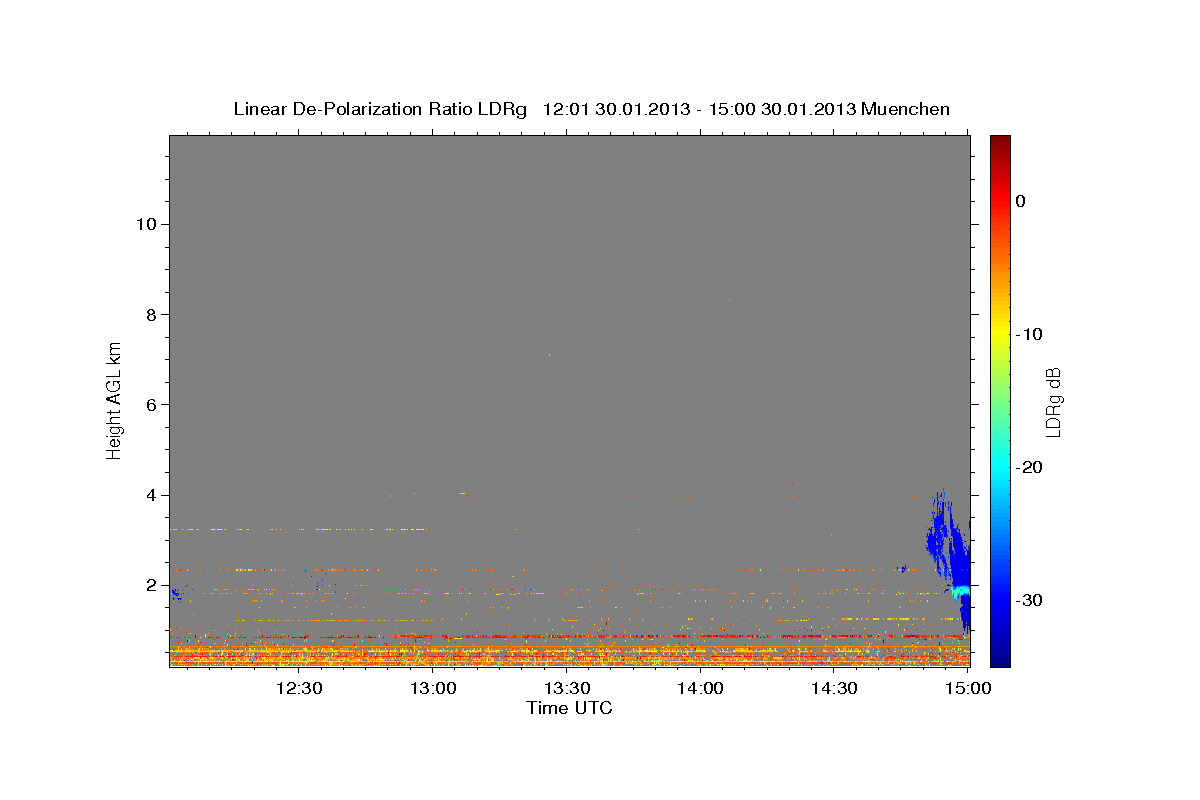Click the height tick label 8
1200x800 pixels.
149,314
